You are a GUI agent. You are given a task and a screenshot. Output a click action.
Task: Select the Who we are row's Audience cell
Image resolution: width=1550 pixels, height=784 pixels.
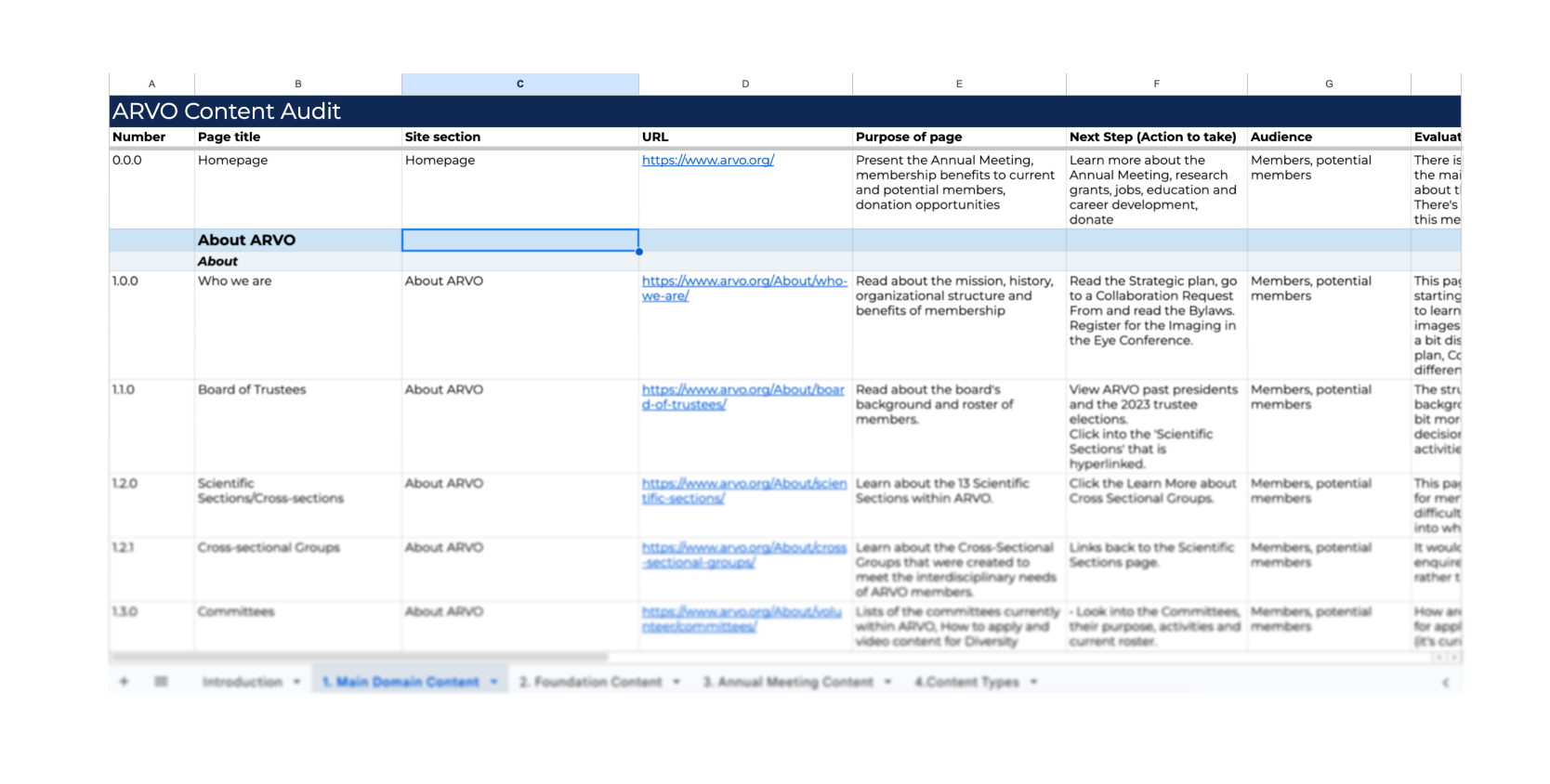pyautogui.click(x=1329, y=325)
